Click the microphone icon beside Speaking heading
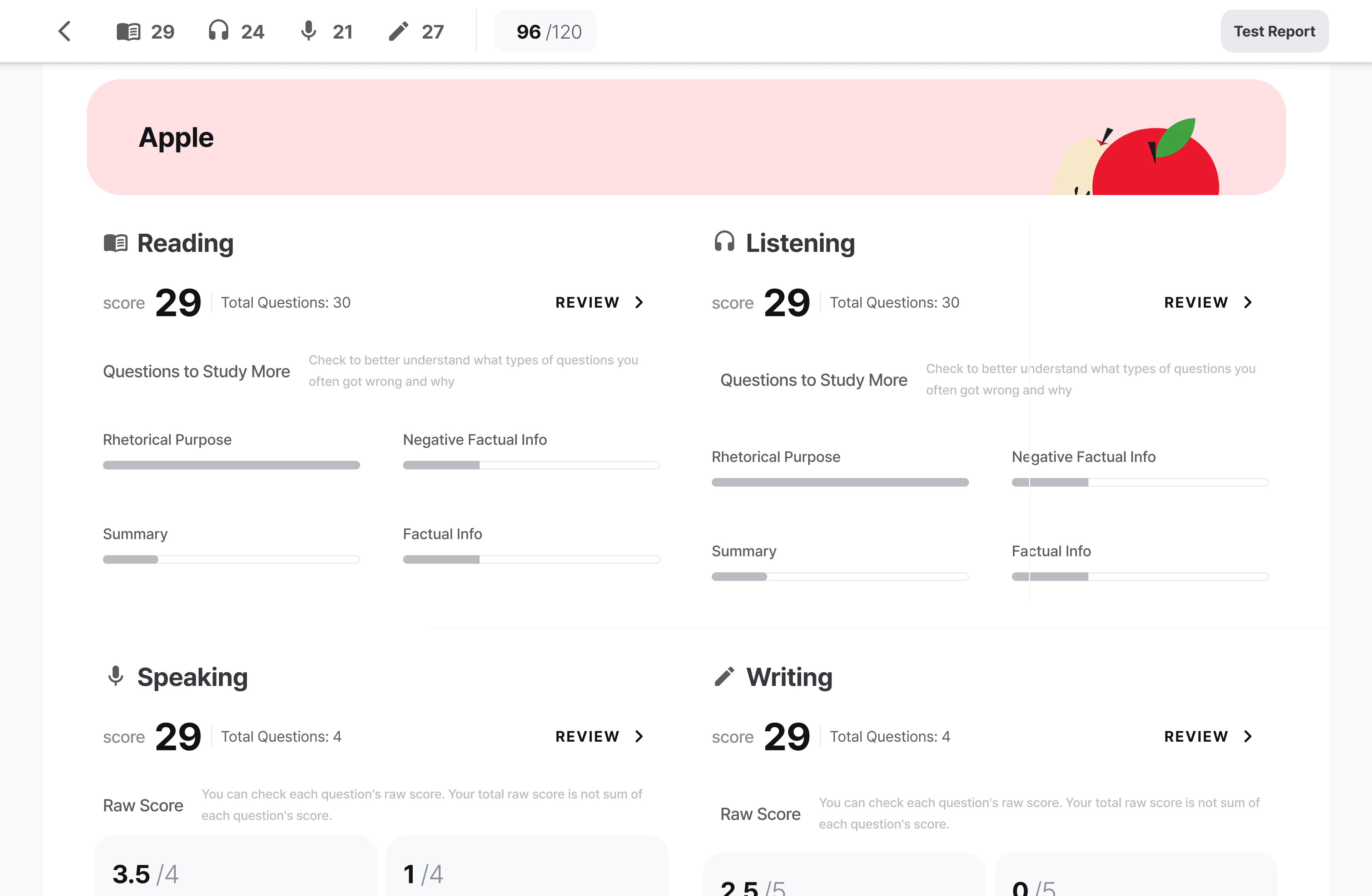Viewport: 1372px width, 896px height. point(115,676)
